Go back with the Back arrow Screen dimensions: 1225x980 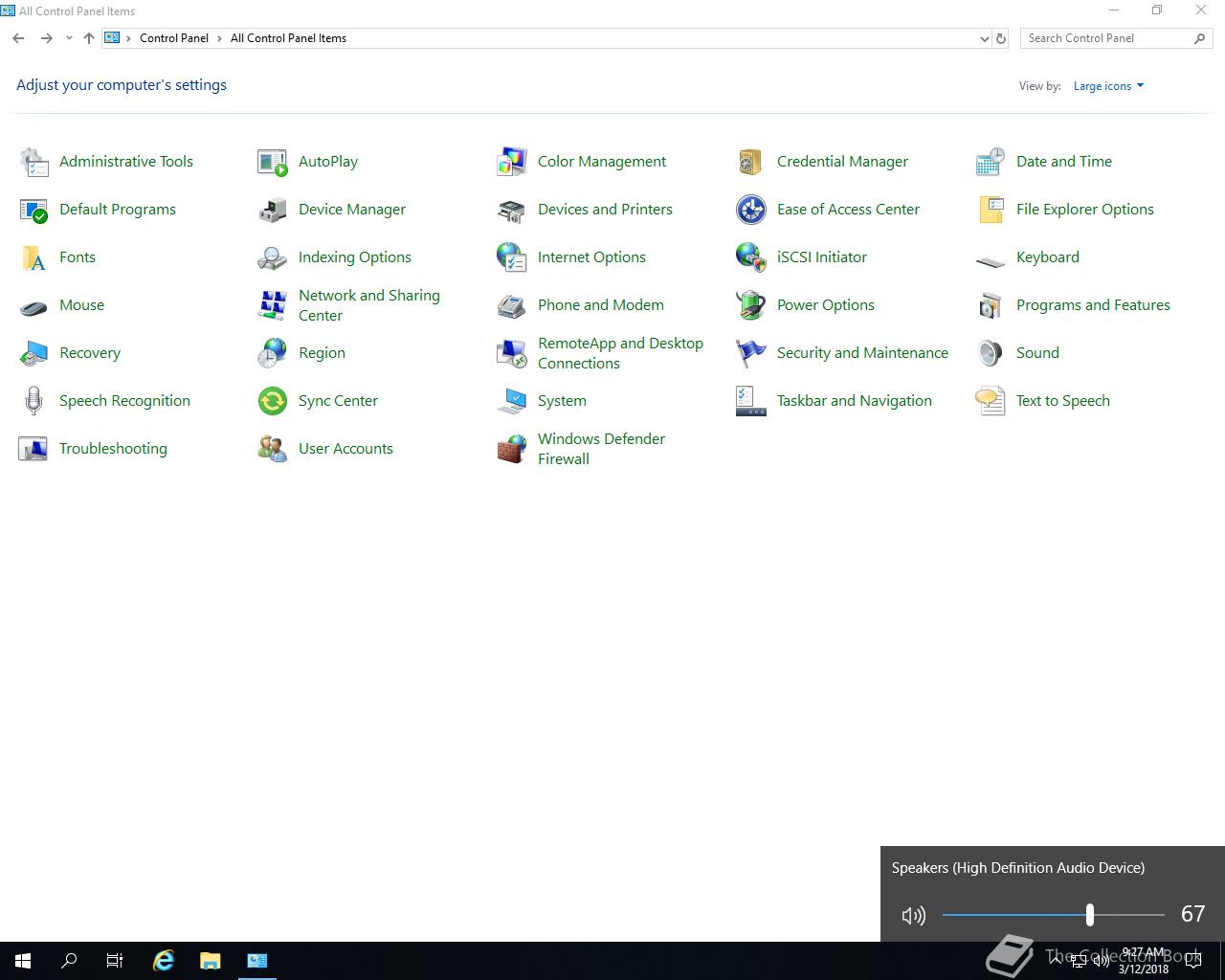[18, 38]
